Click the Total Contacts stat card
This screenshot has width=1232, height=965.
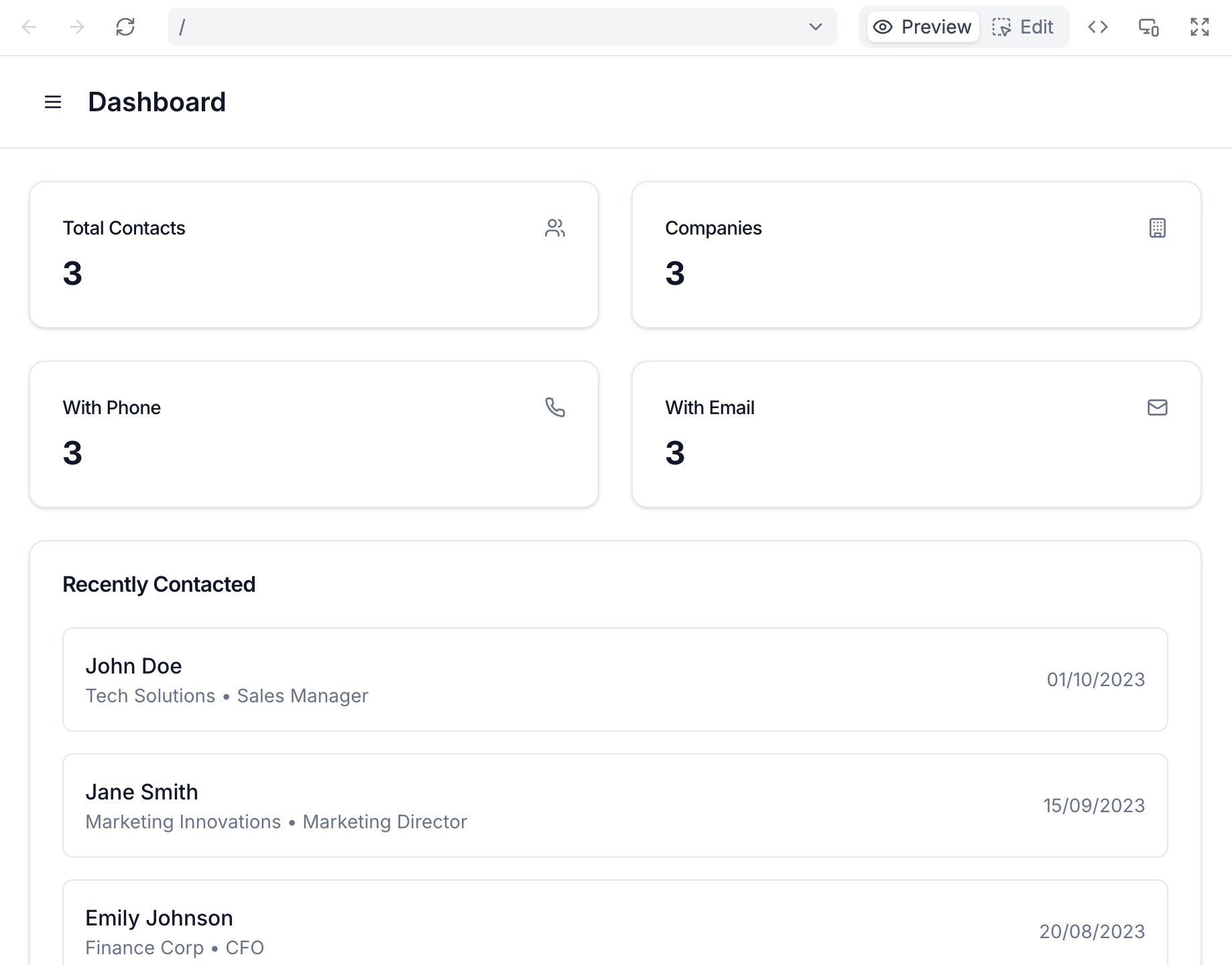click(x=314, y=255)
